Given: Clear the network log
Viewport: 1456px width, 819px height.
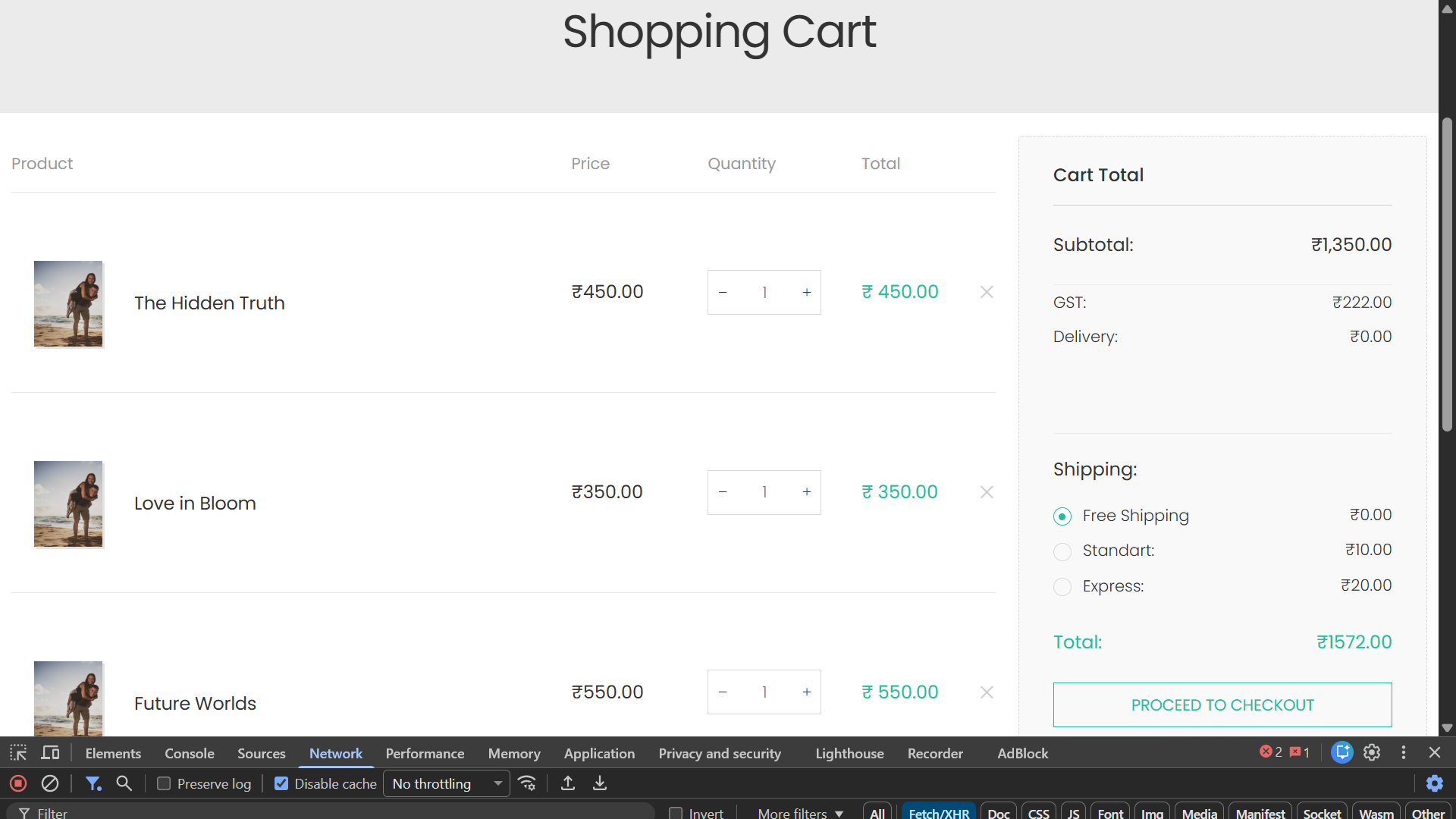Looking at the screenshot, I should tap(50, 783).
